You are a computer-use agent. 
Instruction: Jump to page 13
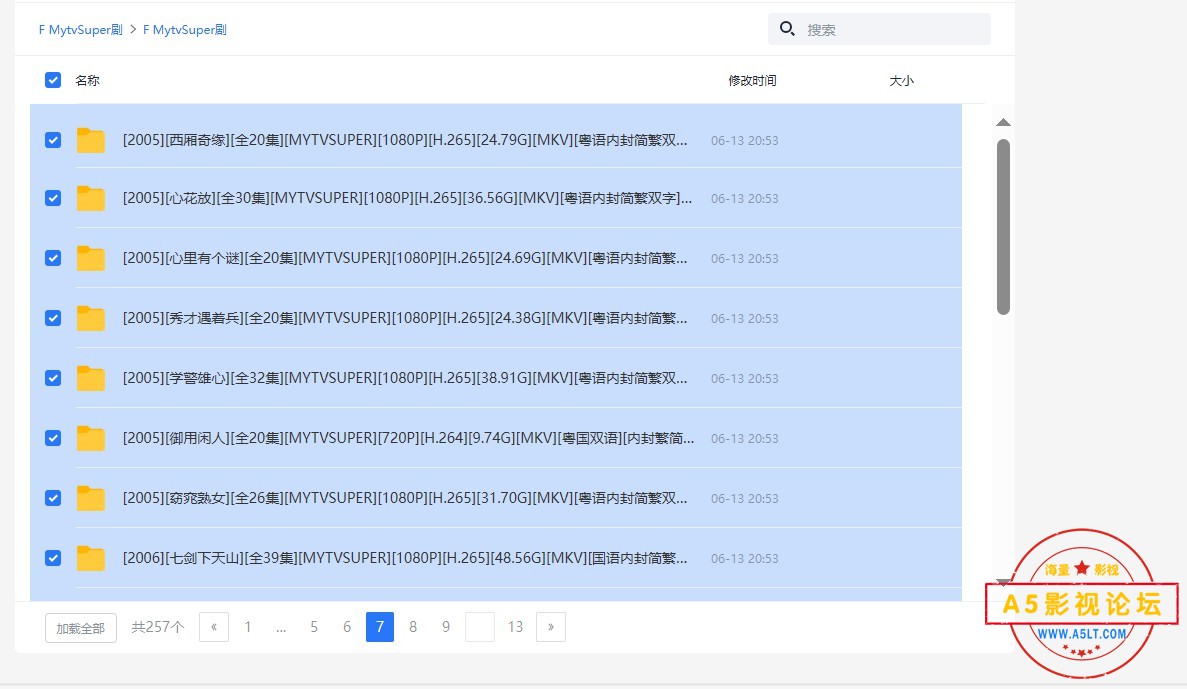click(x=516, y=627)
